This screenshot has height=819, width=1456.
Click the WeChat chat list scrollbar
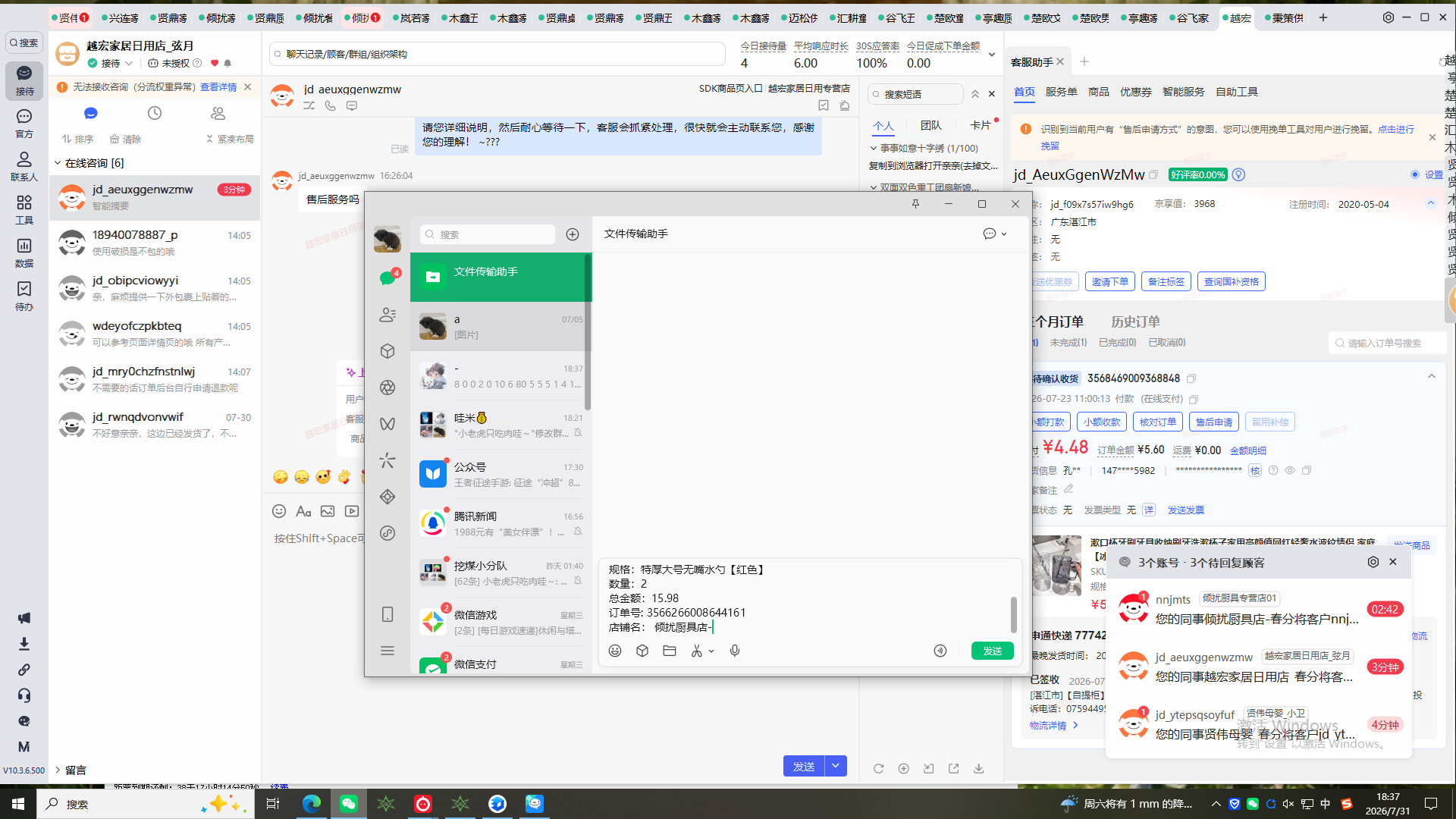coord(588,334)
